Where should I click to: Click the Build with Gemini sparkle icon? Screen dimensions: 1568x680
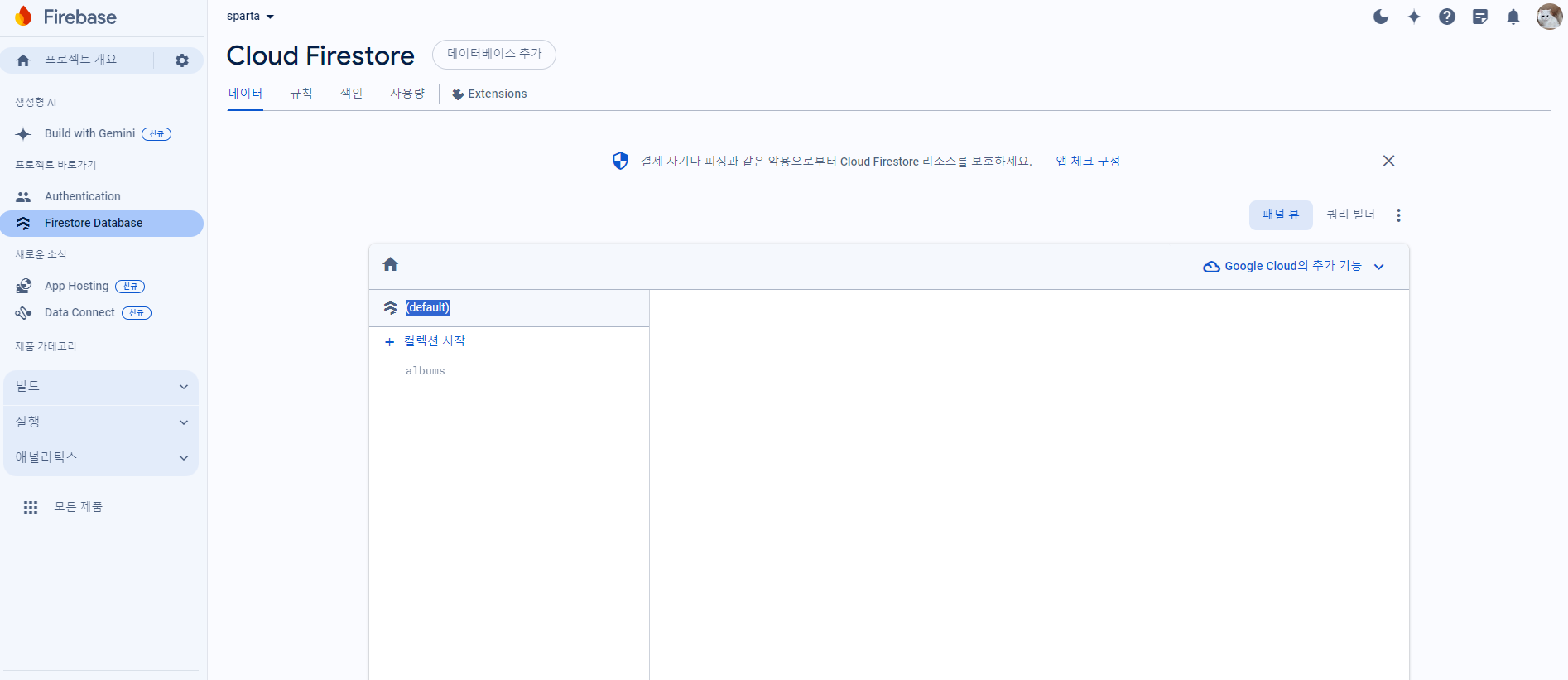coord(23,134)
